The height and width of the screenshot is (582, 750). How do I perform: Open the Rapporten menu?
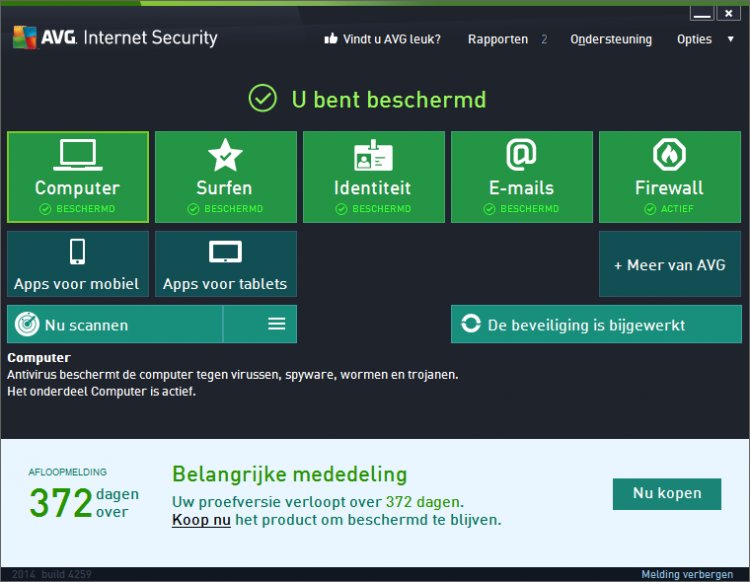[x=498, y=39]
